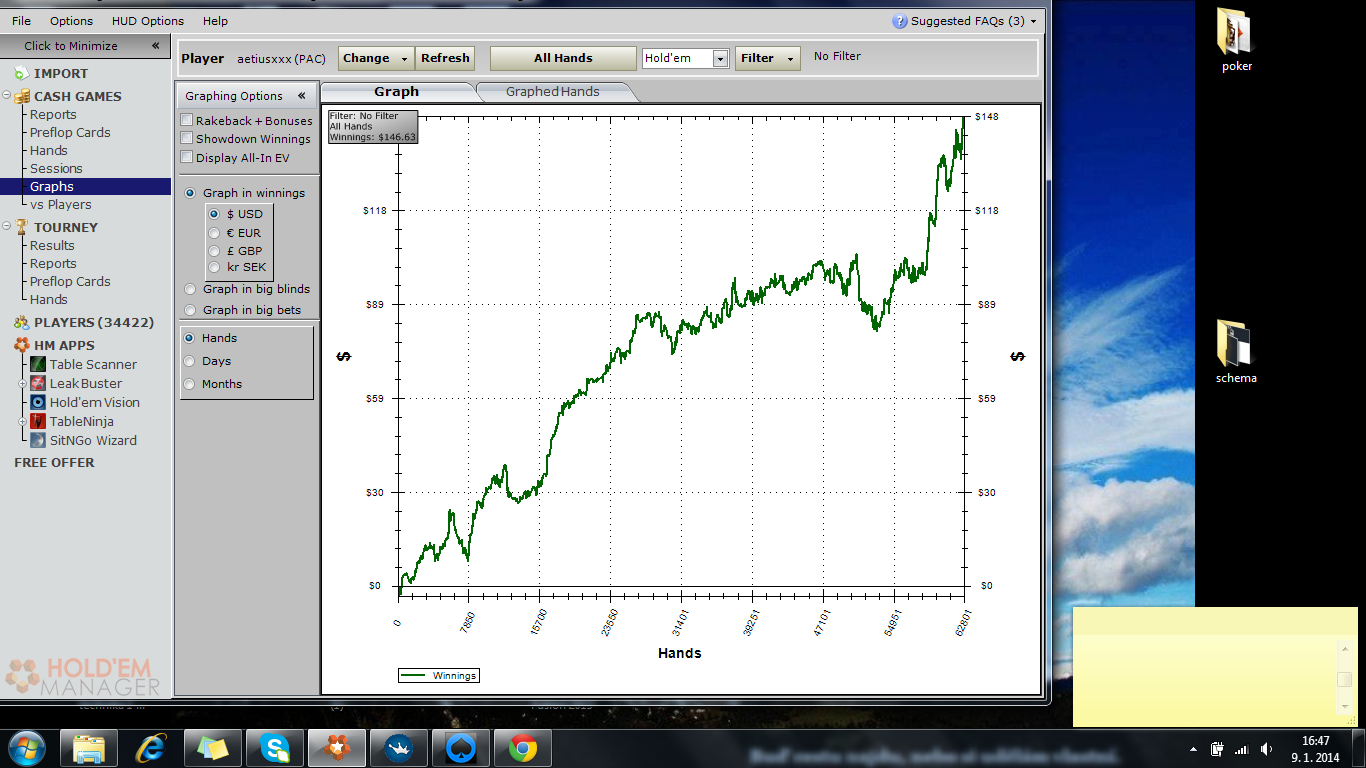The height and width of the screenshot is (768, 1366).
Task: Select the kr SEK currency option
Action: [x=214, y=267]
